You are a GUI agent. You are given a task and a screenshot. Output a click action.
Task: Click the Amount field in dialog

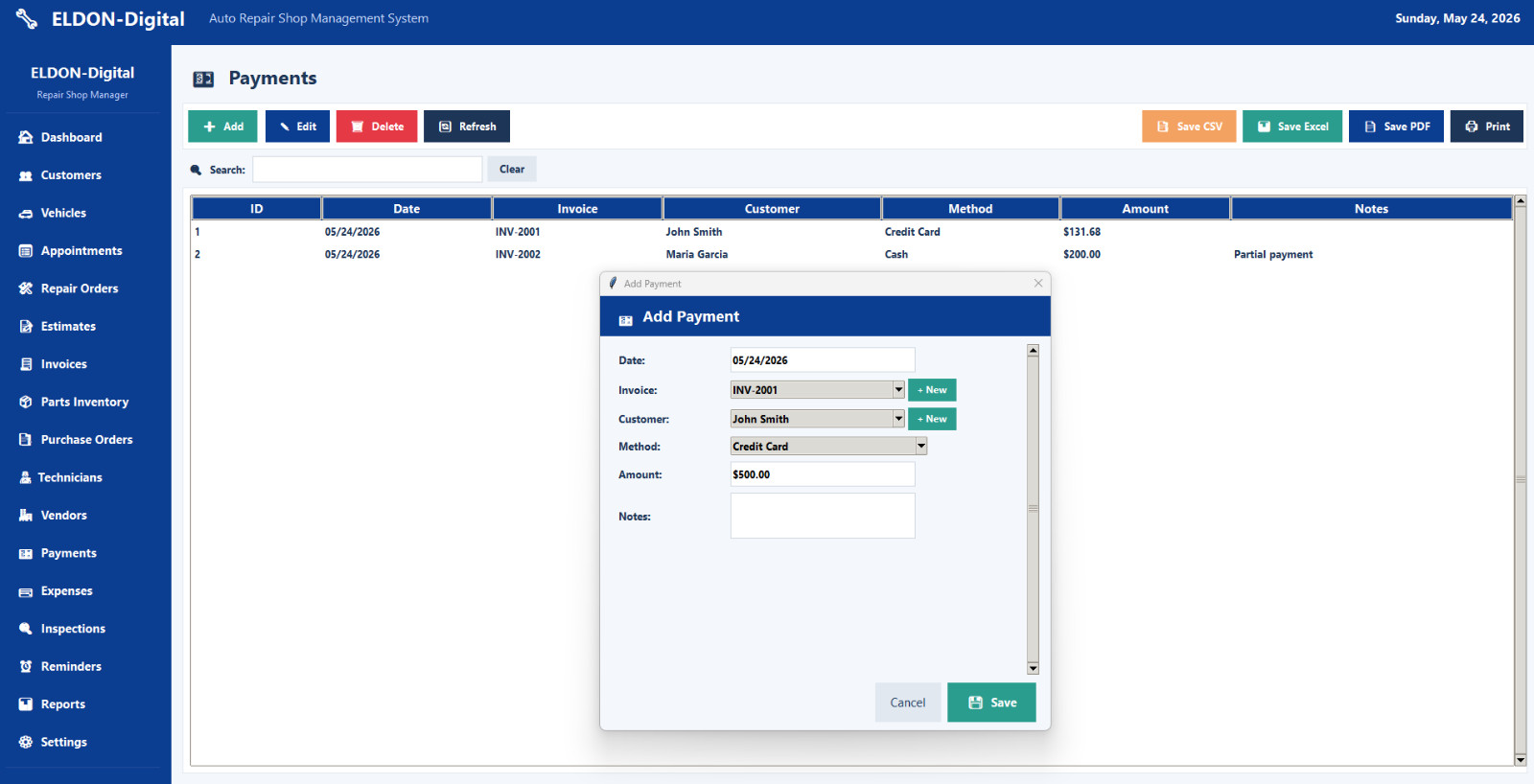[x=823, y=474]
